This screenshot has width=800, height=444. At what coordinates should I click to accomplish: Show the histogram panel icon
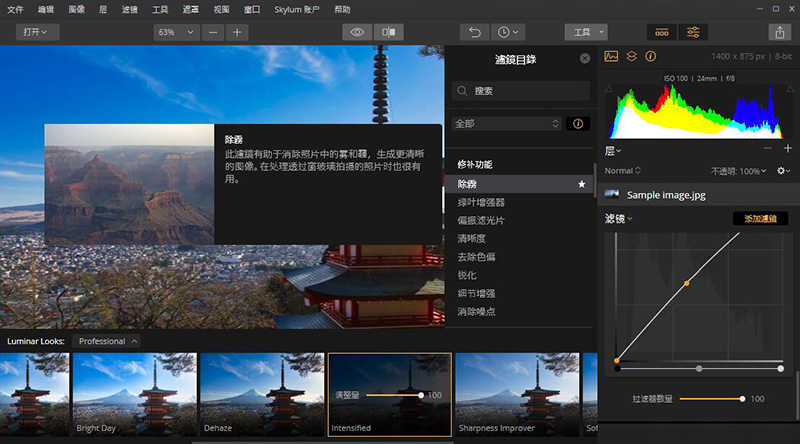(x=611, y=56)
